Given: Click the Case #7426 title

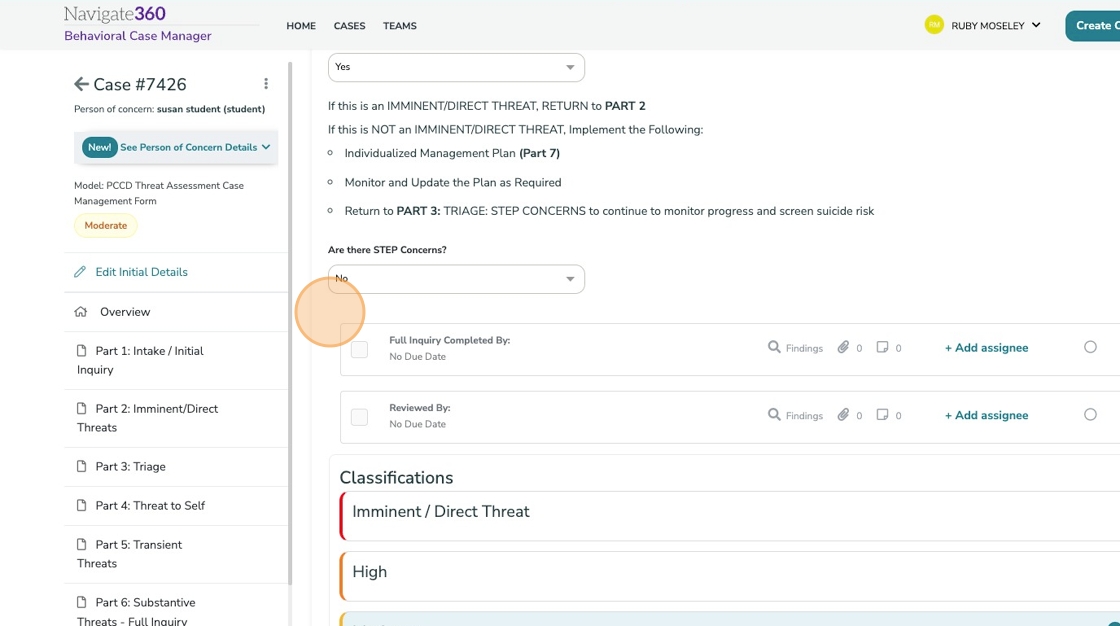Looking at the screenshot, I should (140, 84).
